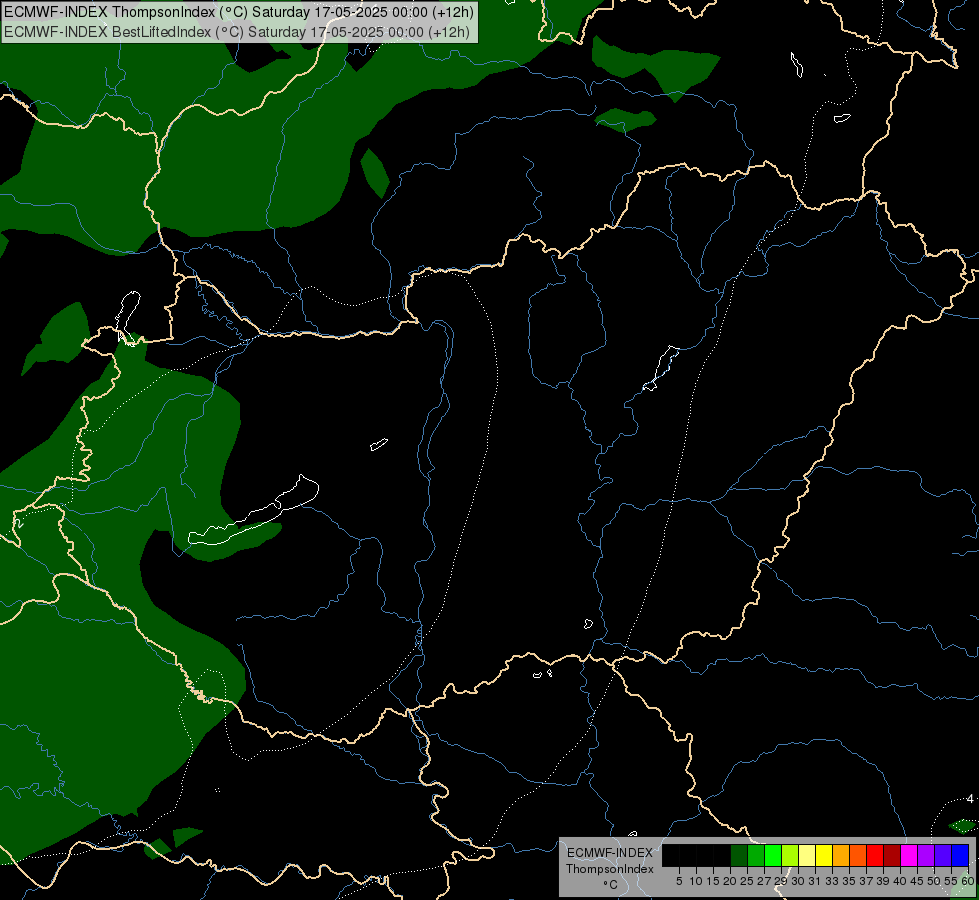
Task: Click the legend tick label 29
Action: click(781, 881)
